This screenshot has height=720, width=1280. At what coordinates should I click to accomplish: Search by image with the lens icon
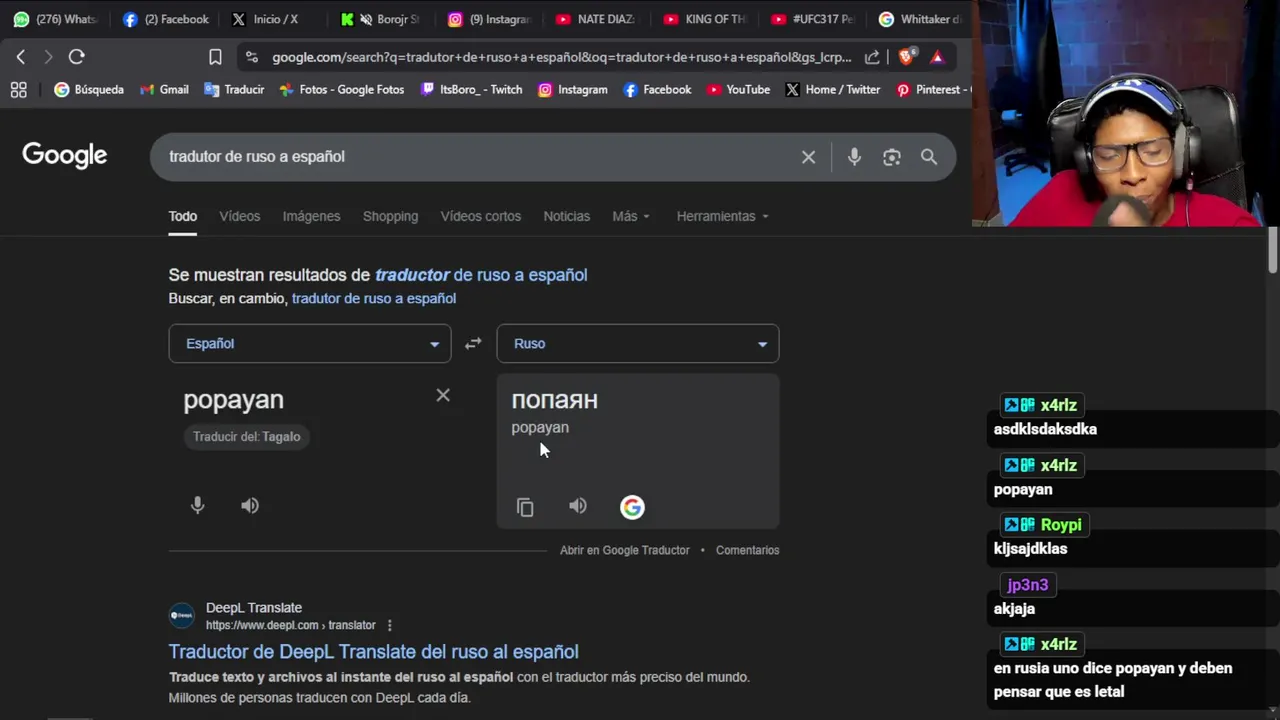coord(892,157)
